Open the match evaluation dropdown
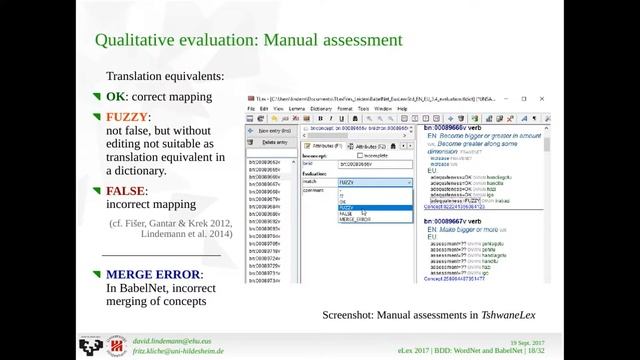This screenshot has height=360, width=640. (x=375, y=182)
